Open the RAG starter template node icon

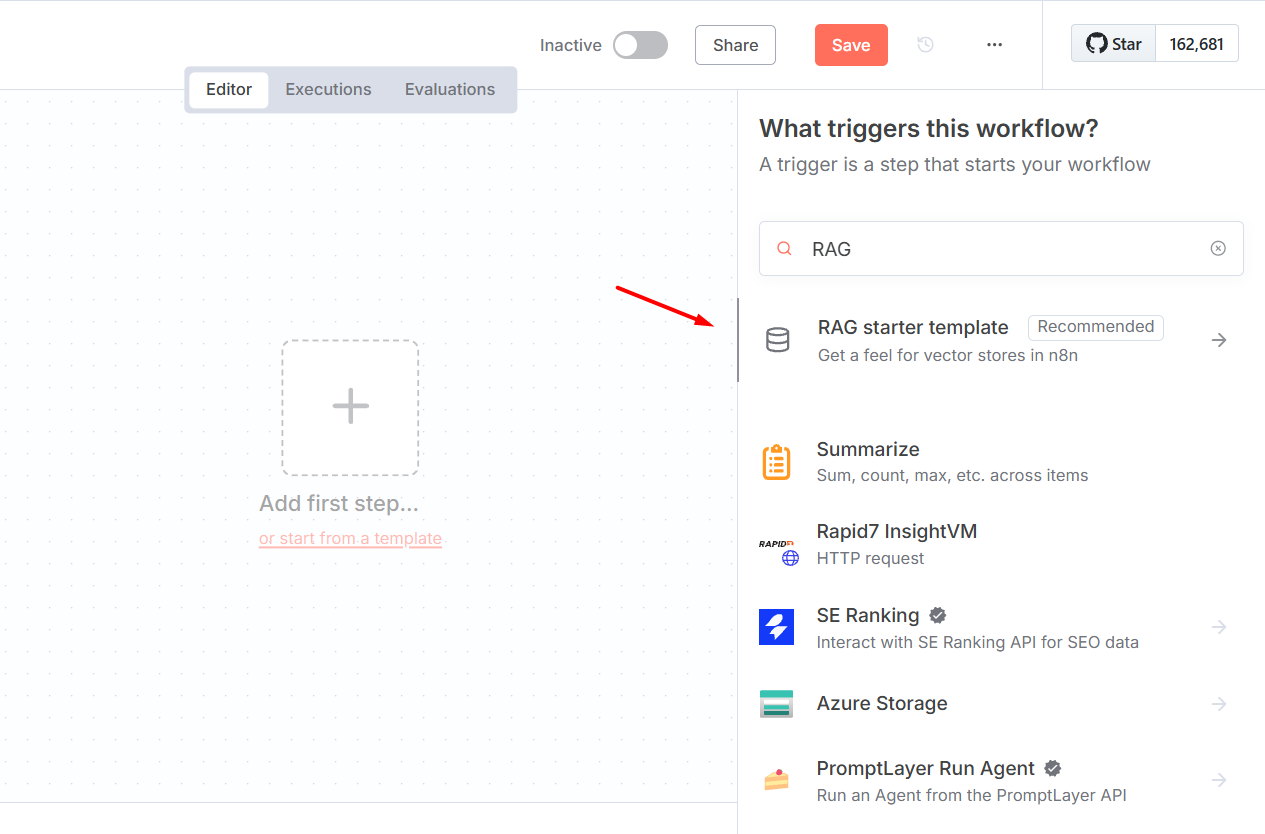(x=777, y=340)
